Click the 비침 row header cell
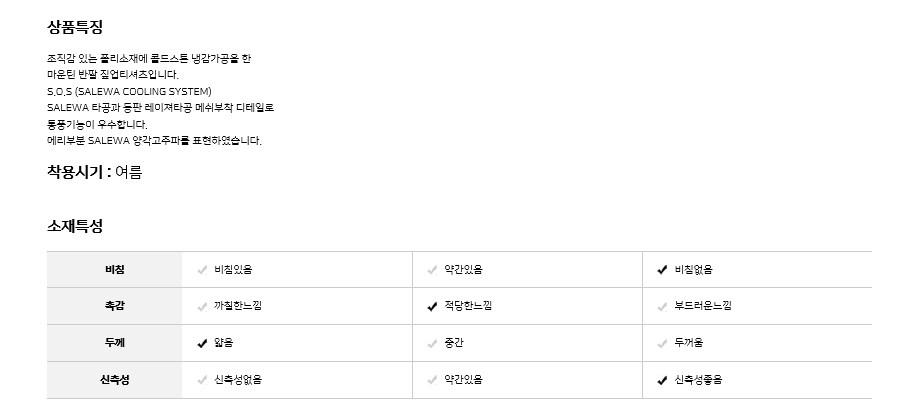This screenshot has width=920, height=420. pyautogui.click(x=114, y=270)
